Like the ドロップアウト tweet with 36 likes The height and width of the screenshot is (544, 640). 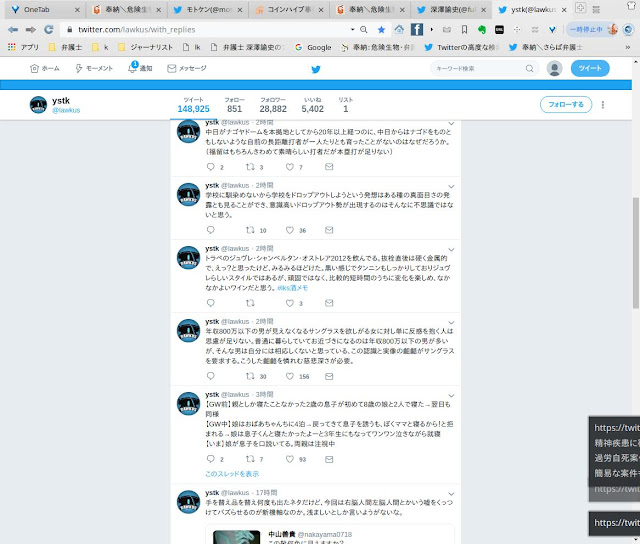(290, 230)
